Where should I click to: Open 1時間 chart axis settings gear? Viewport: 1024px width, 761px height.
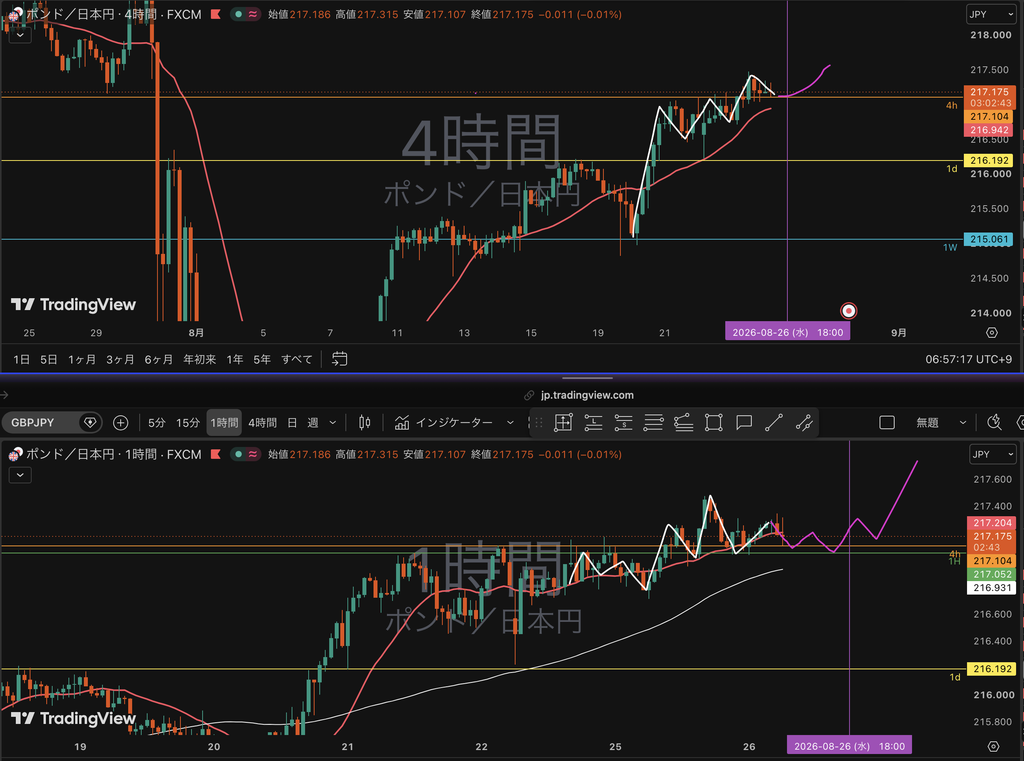(993, 746)
